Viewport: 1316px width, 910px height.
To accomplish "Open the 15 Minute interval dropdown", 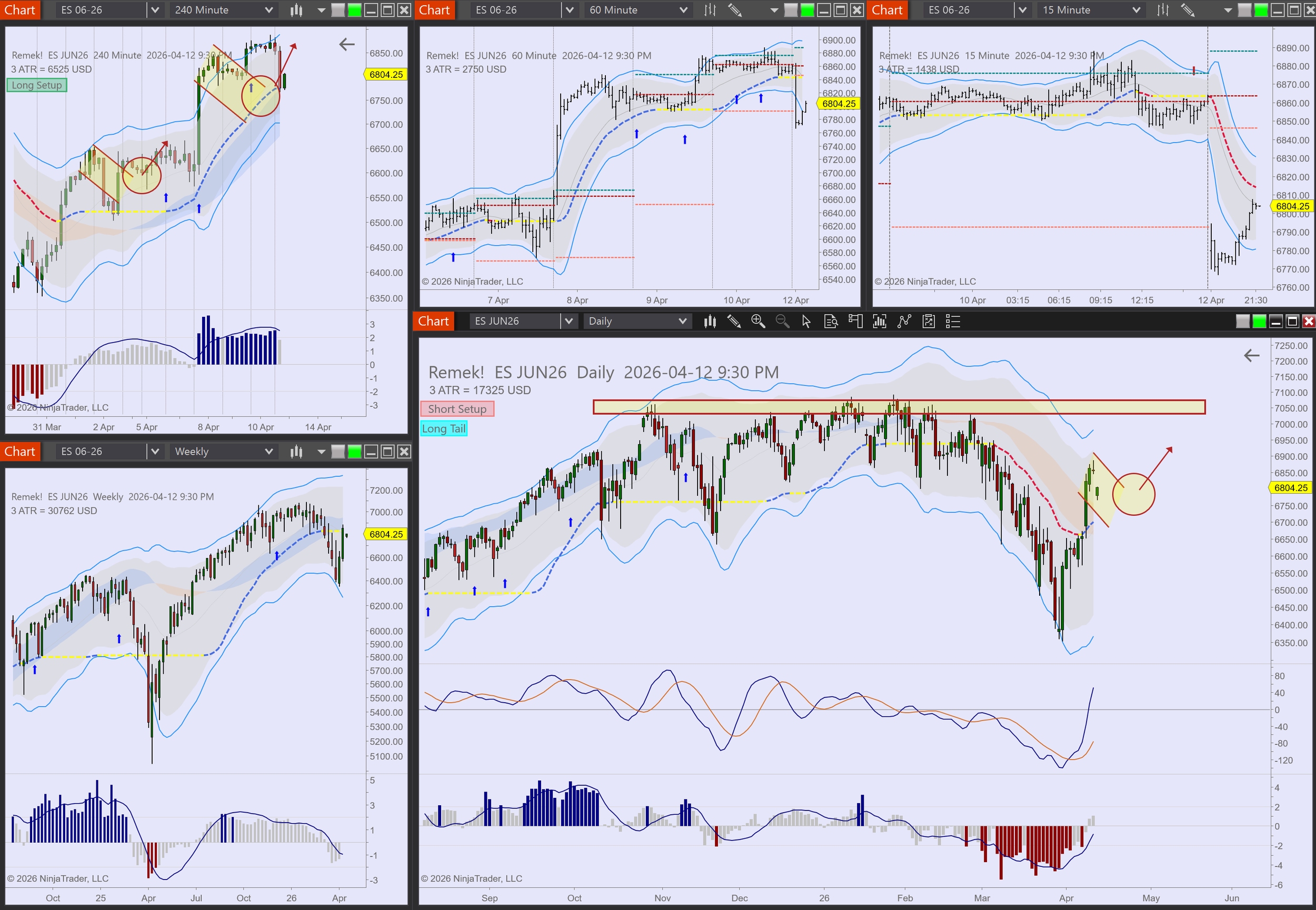I will [1091, 9].
